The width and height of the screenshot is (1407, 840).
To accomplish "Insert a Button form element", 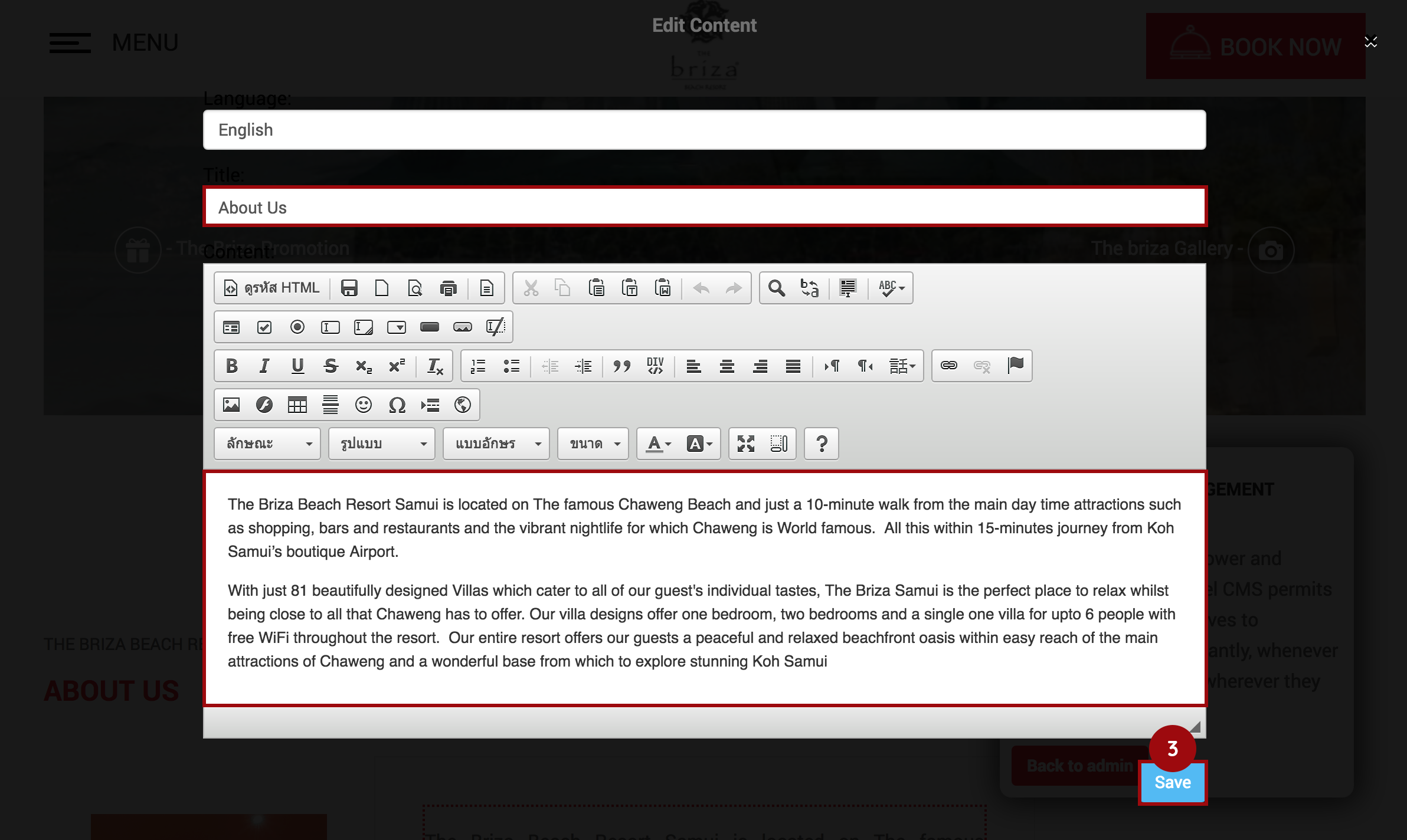I will [x=430, y=327].
